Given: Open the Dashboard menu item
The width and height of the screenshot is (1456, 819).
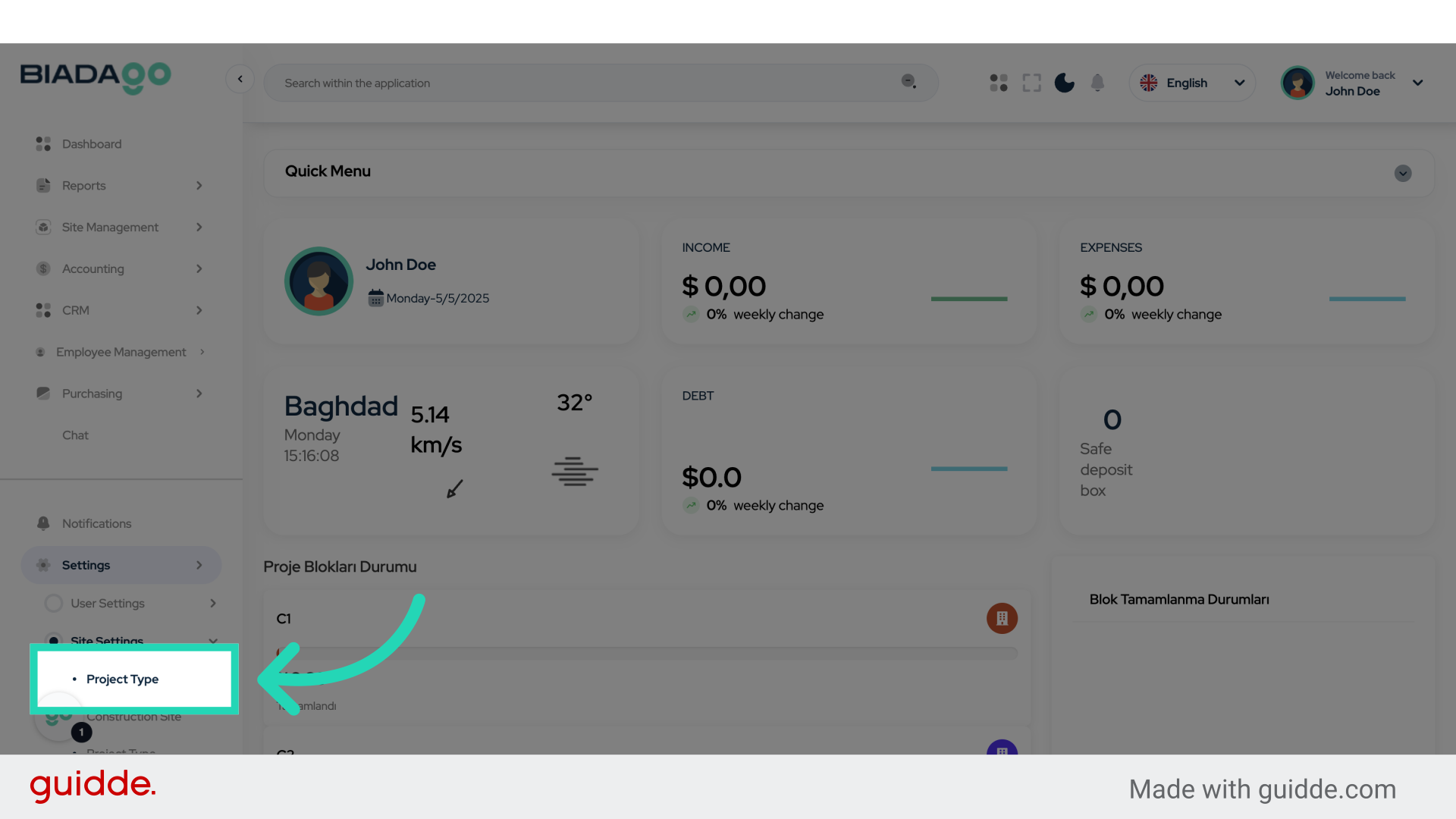Looking at the screenshot, I should click(91, 144).
